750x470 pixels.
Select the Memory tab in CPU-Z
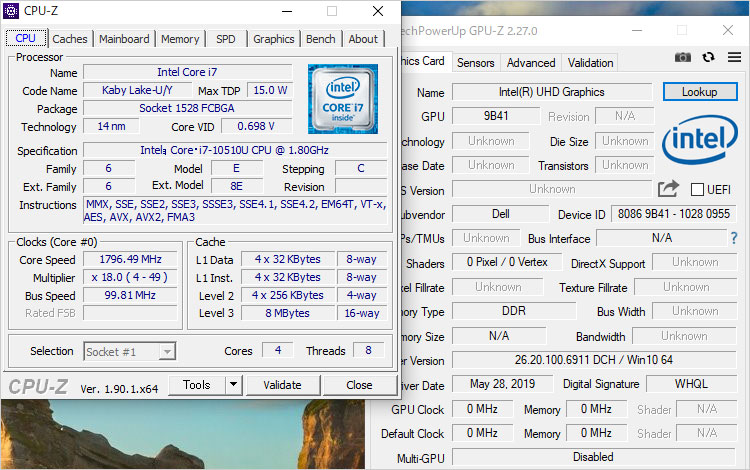coord(180,39)
